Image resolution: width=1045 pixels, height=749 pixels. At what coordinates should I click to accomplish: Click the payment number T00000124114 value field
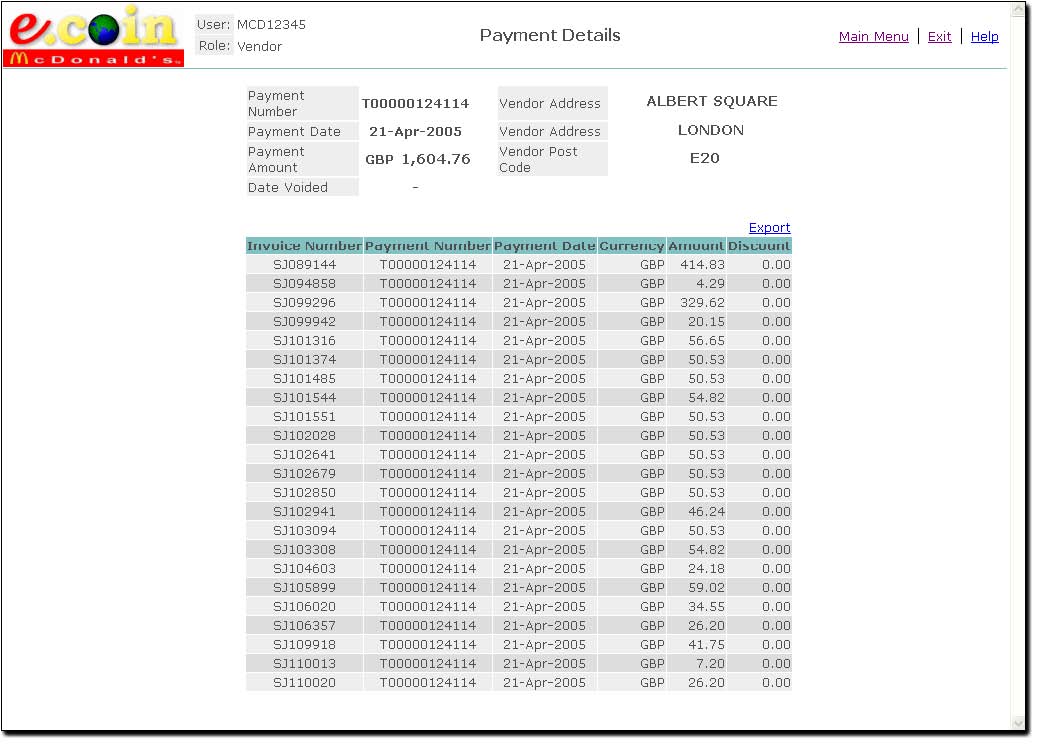coord(415,104)
